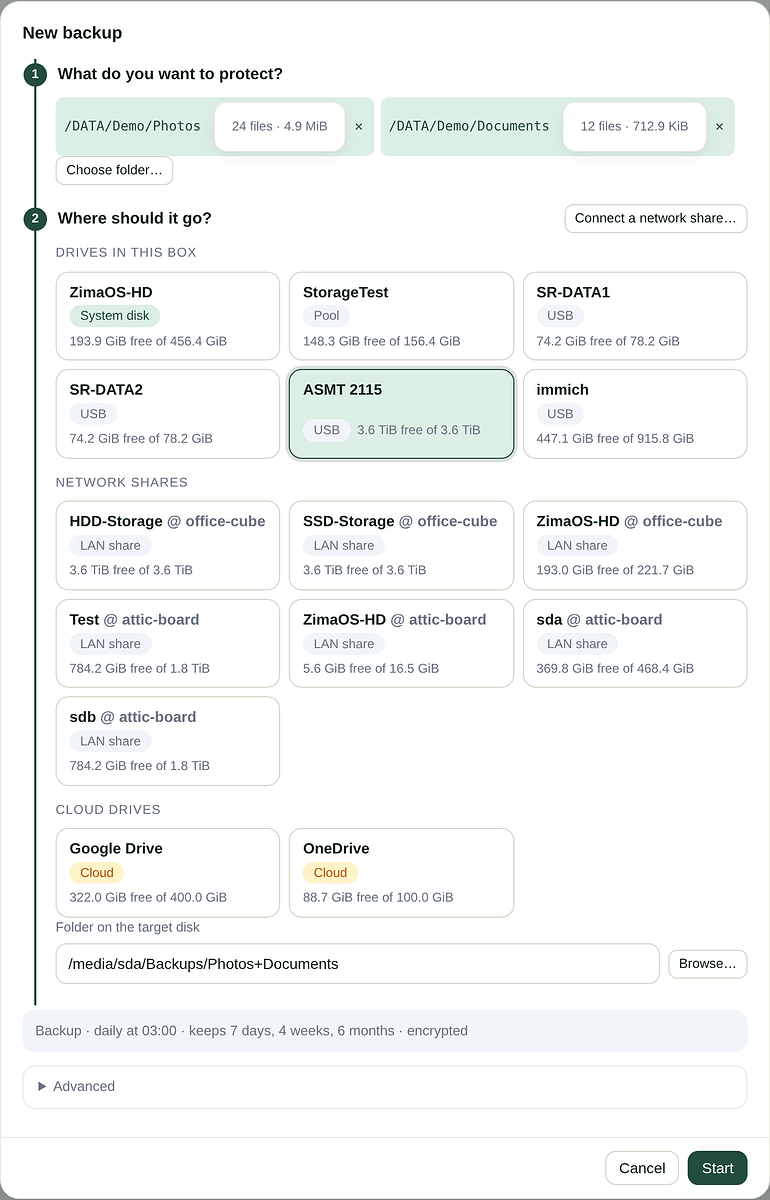
Task: Click '88.7 GiB free of 100.0 GiB'
Action: pos(378,897)
